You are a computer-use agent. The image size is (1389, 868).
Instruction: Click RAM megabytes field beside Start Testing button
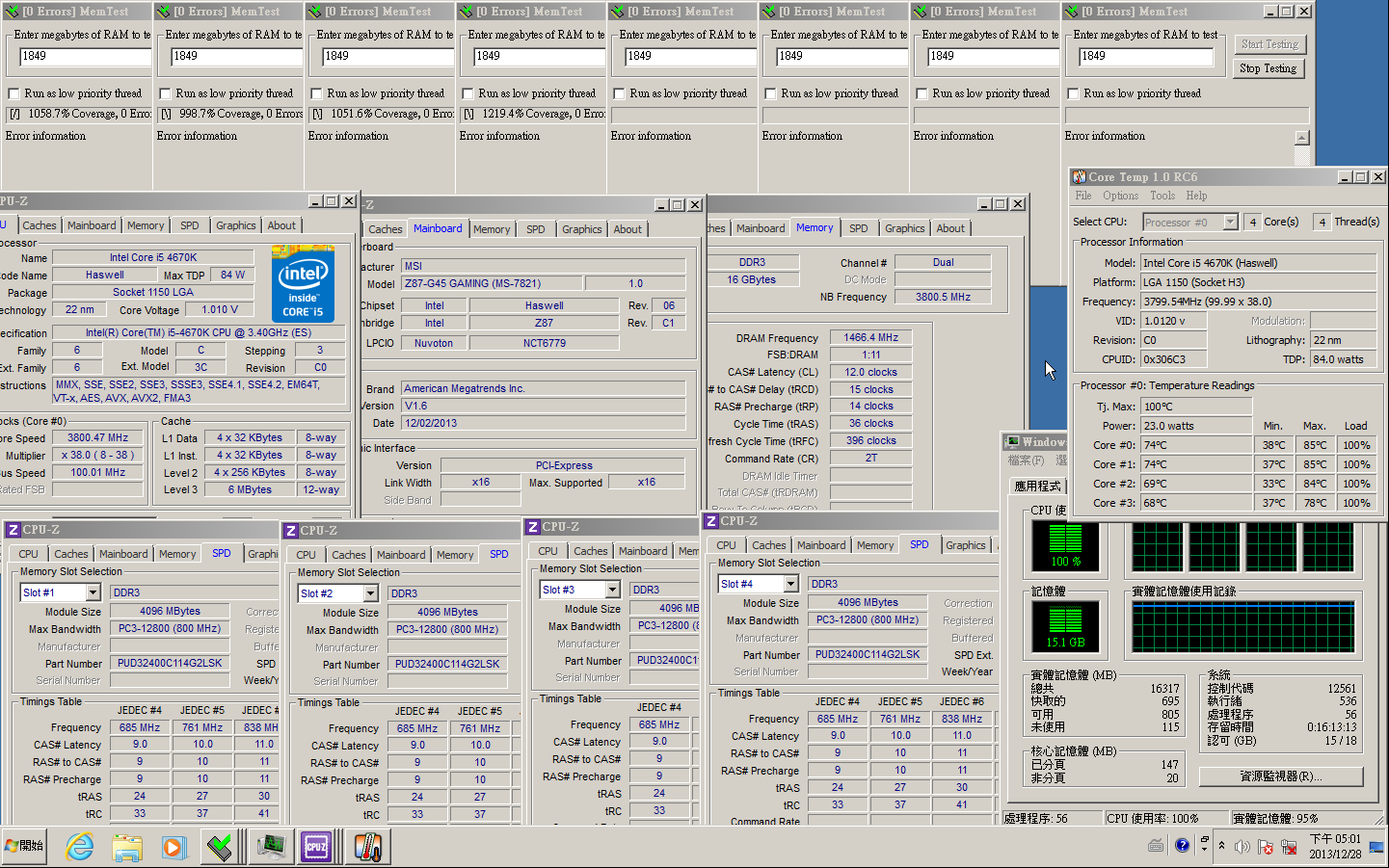click(1147, 56)
